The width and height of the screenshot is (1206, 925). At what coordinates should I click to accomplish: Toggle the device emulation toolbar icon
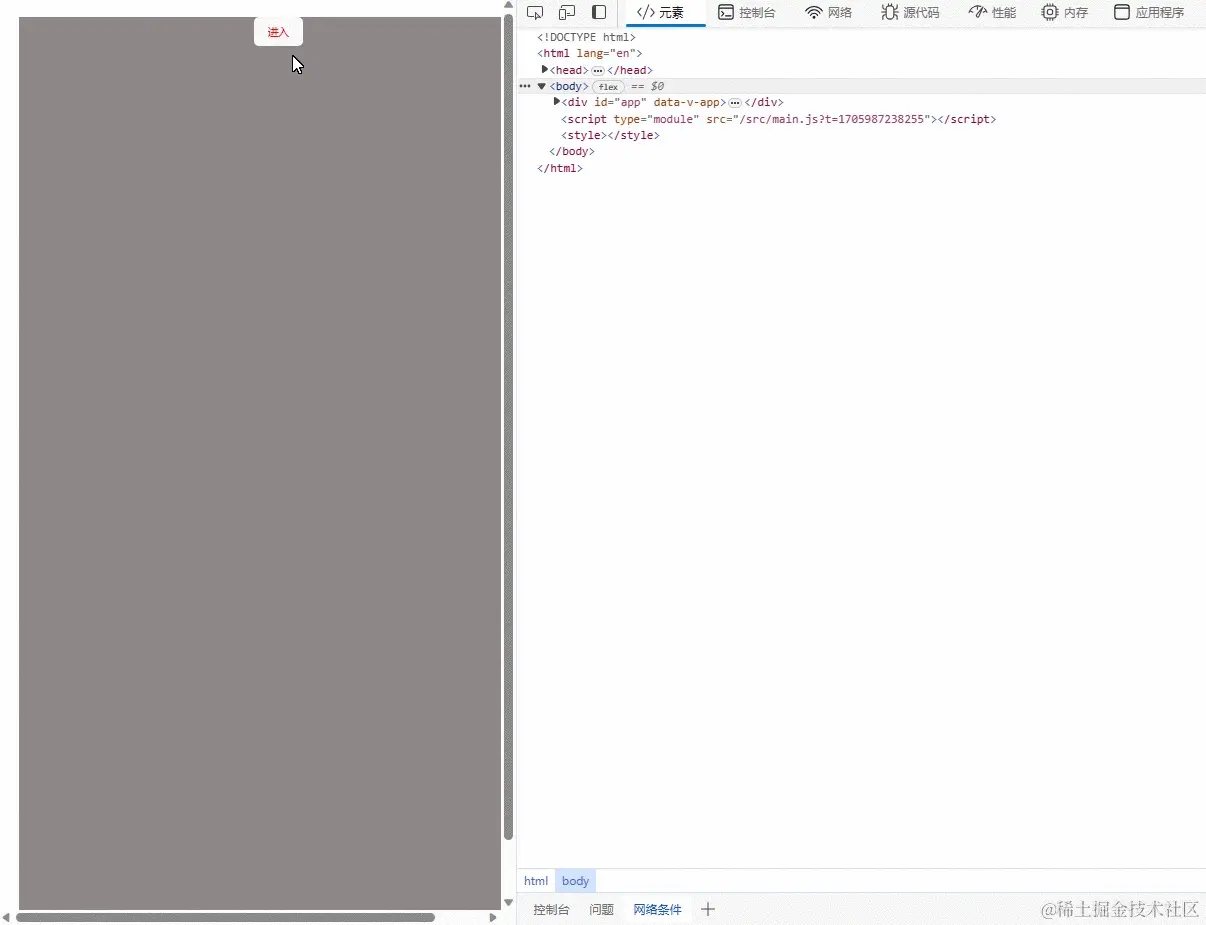tap(567, 12)
